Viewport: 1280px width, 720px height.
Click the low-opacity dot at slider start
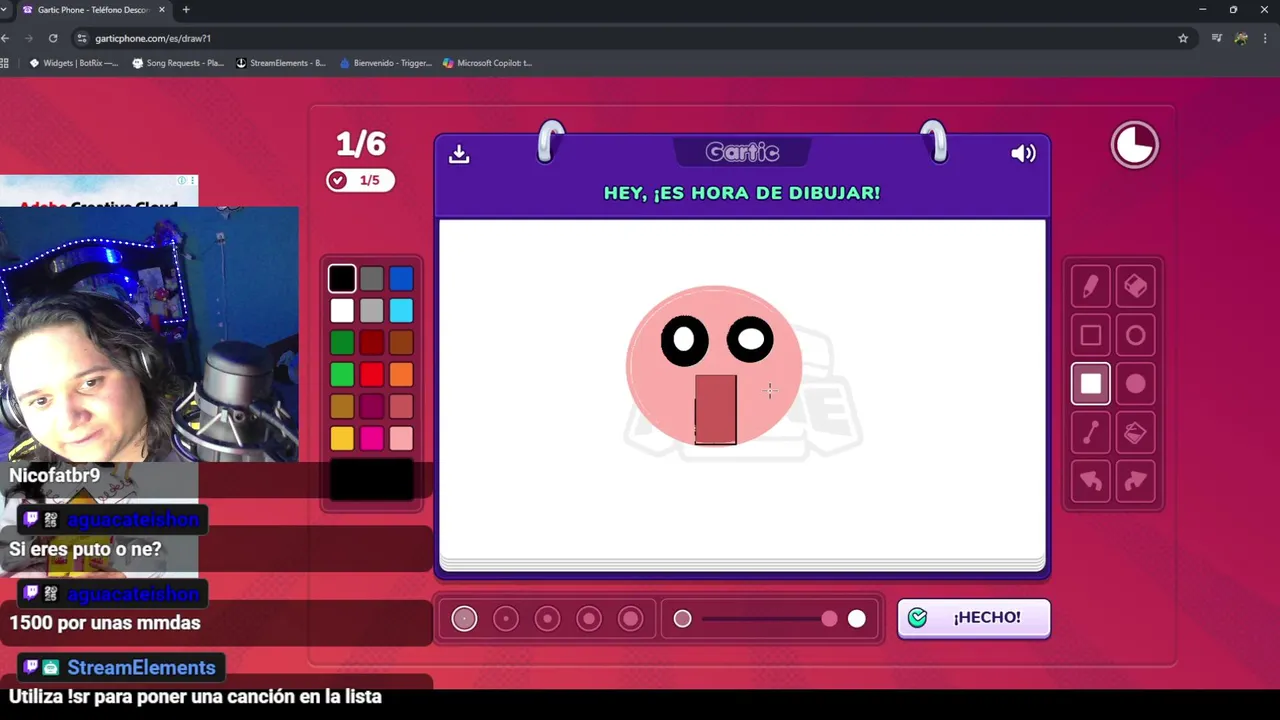(682, 619)
